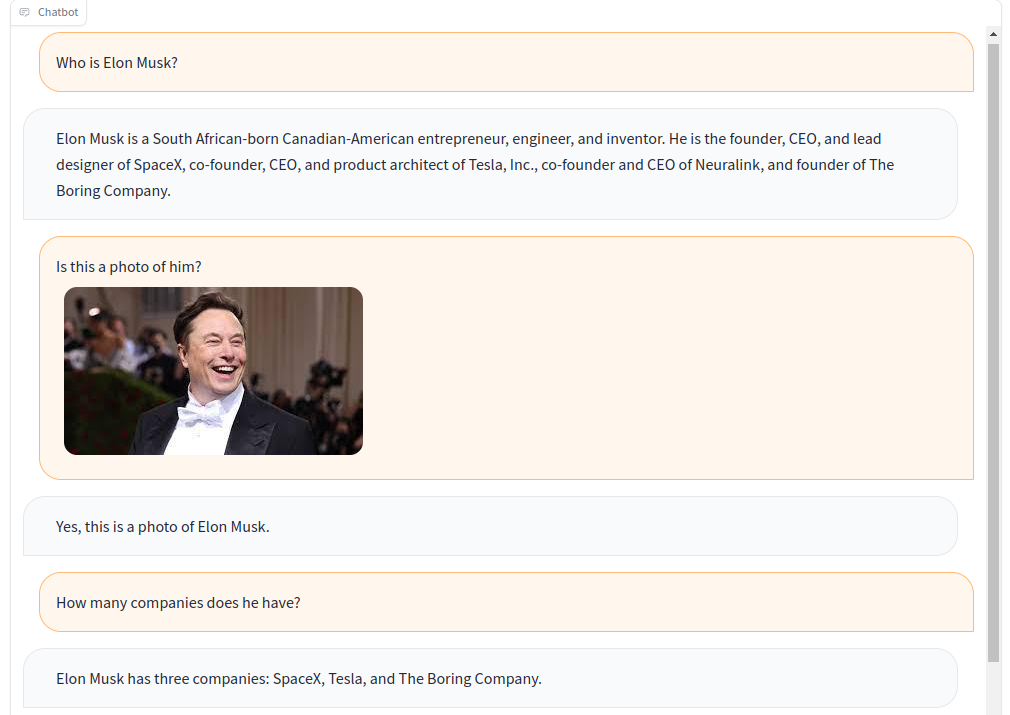Click the Chatbot speech-bubble icon

(25, 12)
